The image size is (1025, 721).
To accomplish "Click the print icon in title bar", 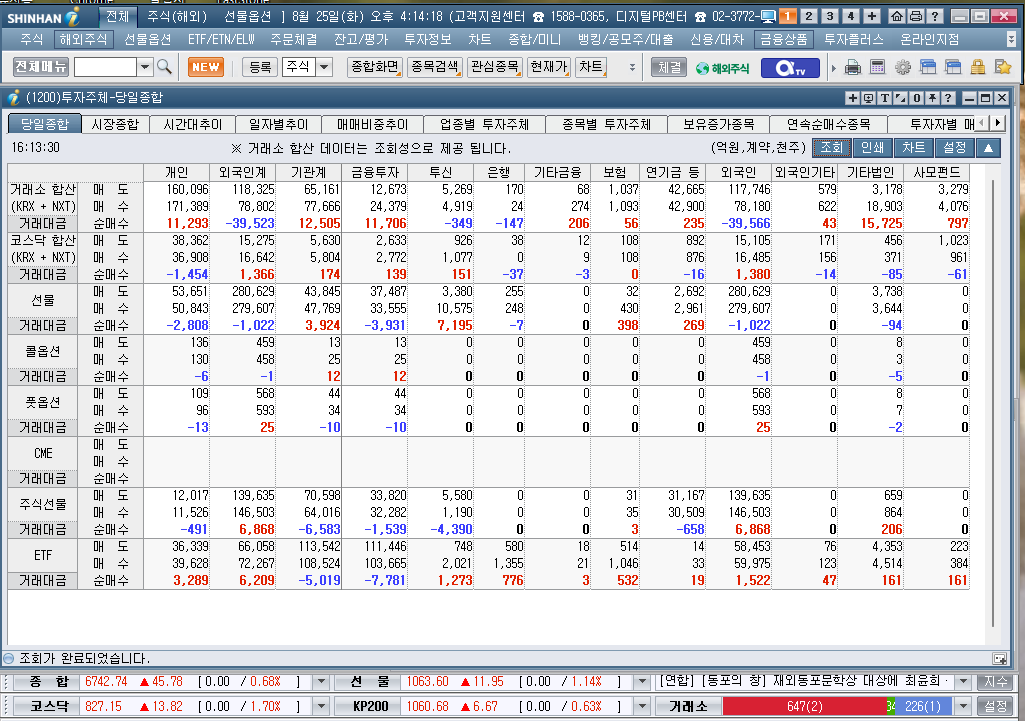I will (x=916, y=16).
